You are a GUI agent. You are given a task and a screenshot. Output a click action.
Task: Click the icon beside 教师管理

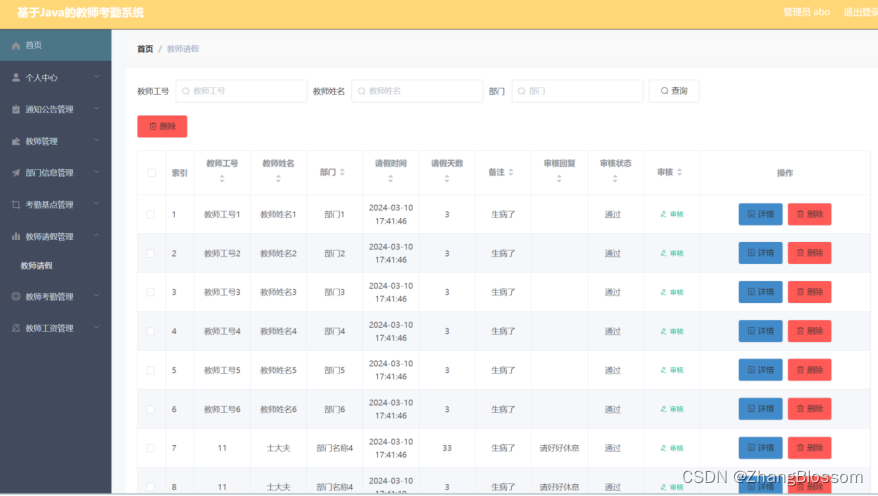pyautogui.click(x=16, y=141)
